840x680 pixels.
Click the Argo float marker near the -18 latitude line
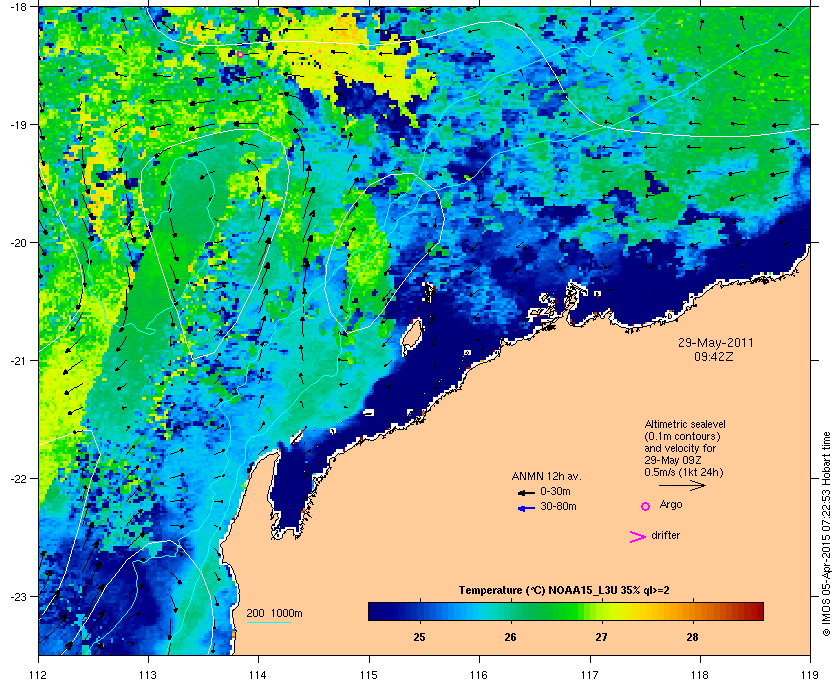click(241, 54)
